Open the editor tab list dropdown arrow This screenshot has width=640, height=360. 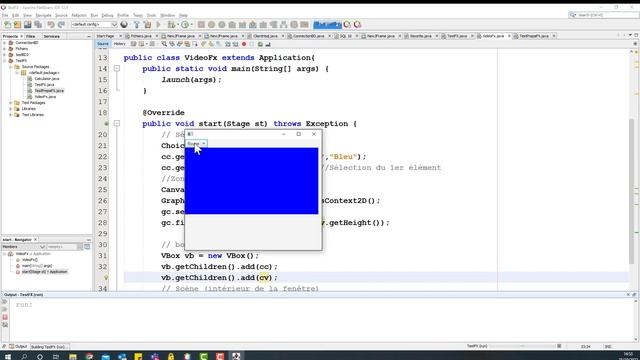tap(630, 36)
